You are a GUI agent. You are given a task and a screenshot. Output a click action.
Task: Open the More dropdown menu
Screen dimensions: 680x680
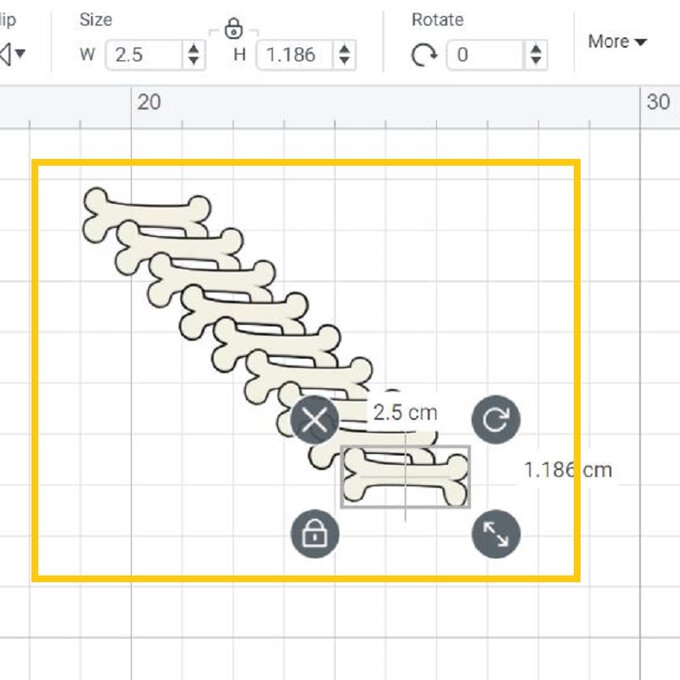coord(617,41)
